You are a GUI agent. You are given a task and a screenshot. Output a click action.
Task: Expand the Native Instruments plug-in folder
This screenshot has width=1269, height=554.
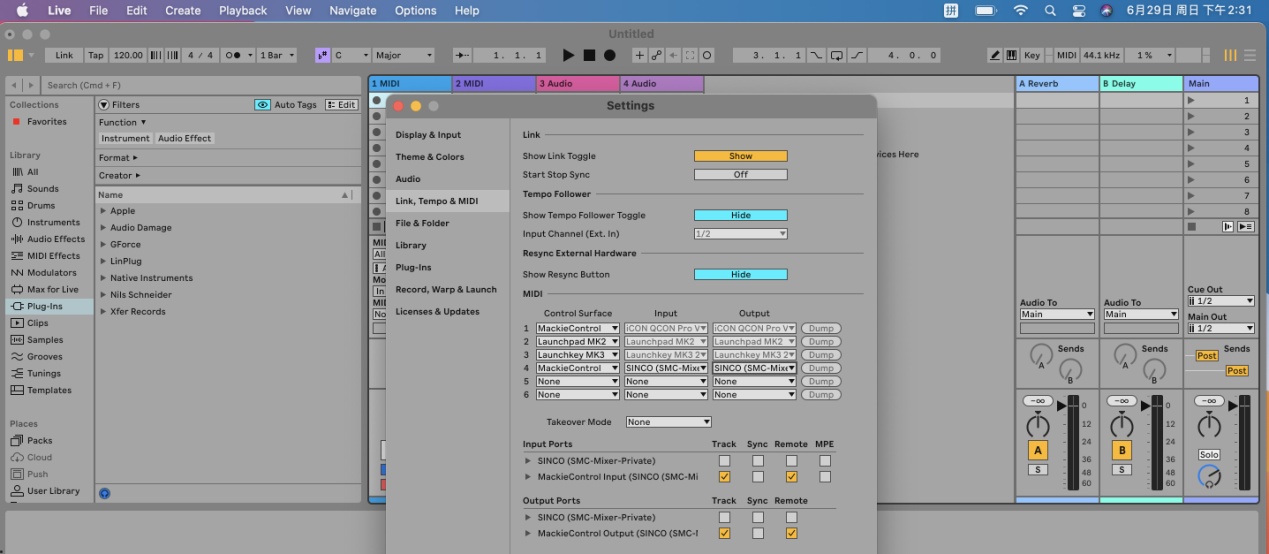pos(103,278)
